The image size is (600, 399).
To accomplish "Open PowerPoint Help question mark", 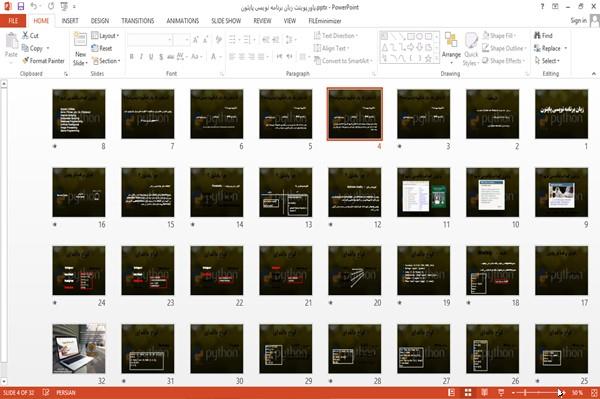I will [542, 7].
